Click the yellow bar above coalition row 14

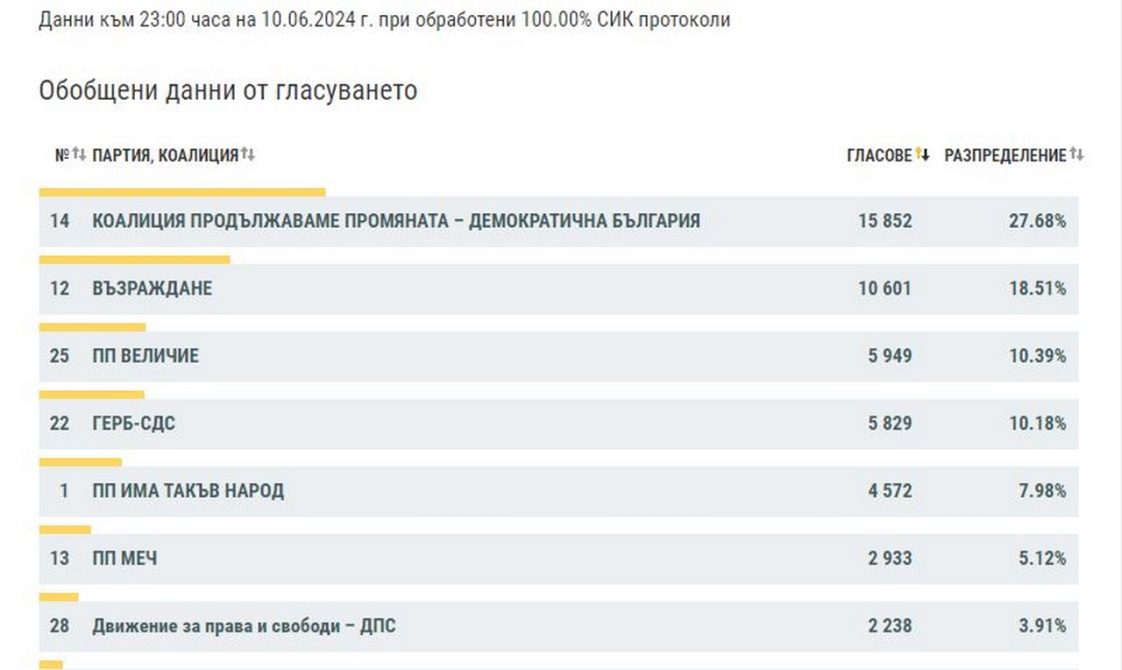182,192
